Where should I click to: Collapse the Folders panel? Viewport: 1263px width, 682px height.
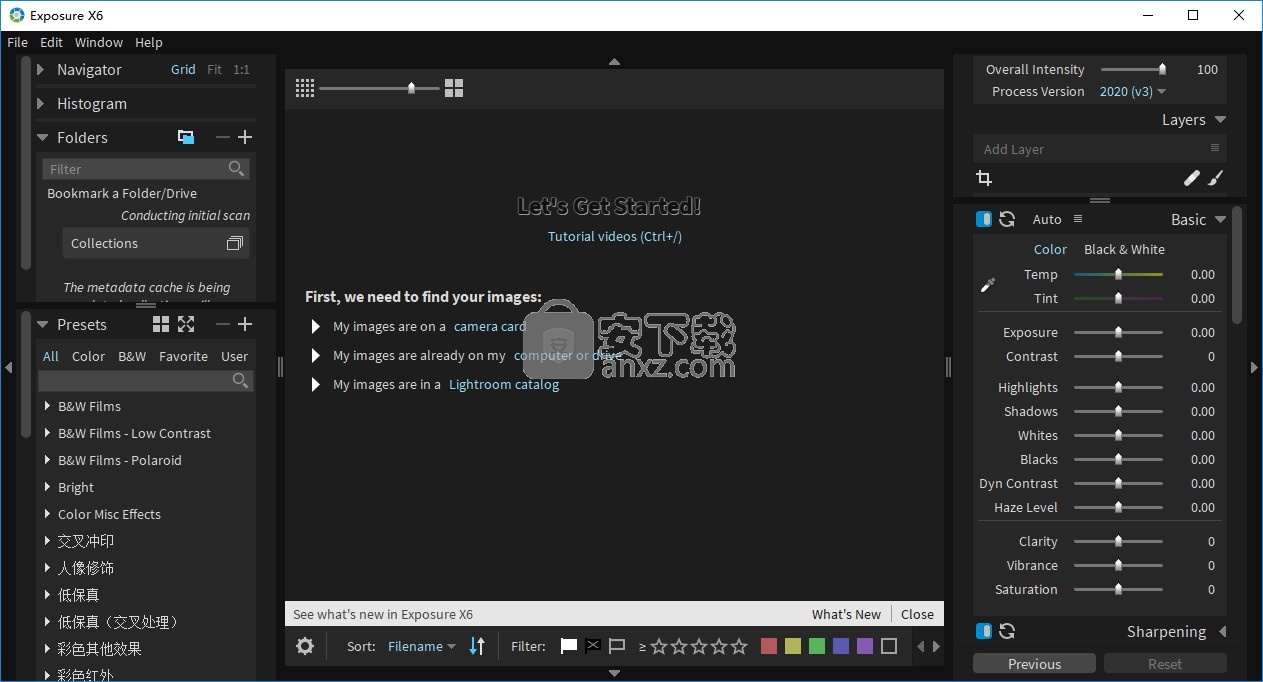42,137
